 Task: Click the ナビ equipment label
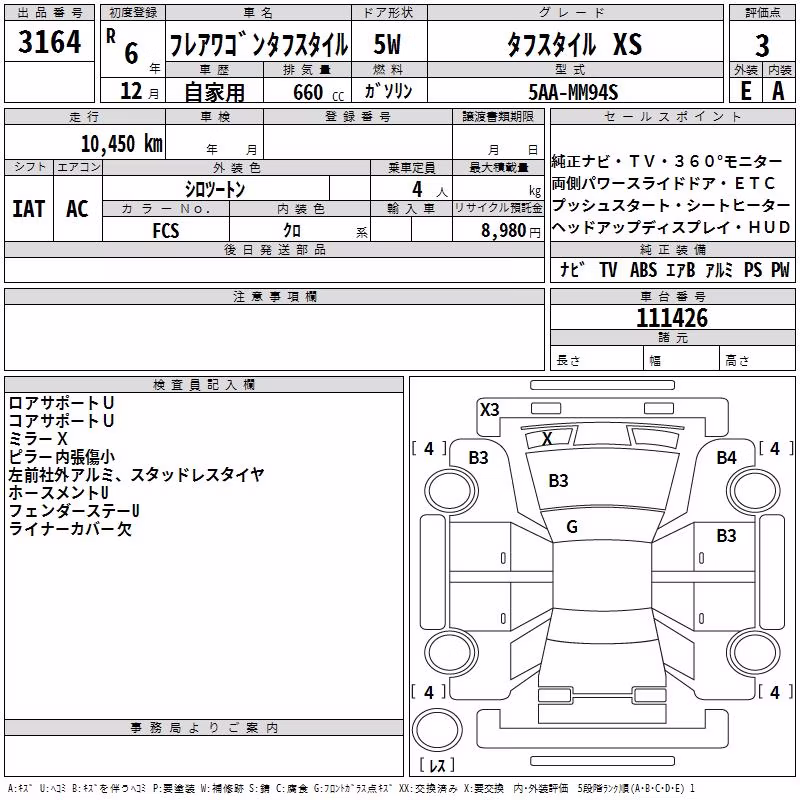point(572,269)
